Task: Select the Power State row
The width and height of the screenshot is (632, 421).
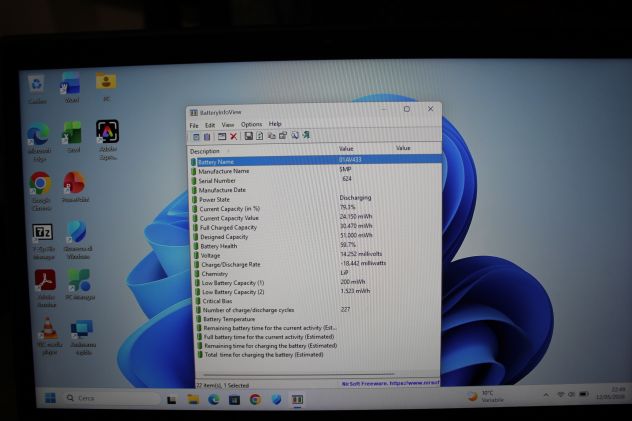Action: [x=316, y=199]
